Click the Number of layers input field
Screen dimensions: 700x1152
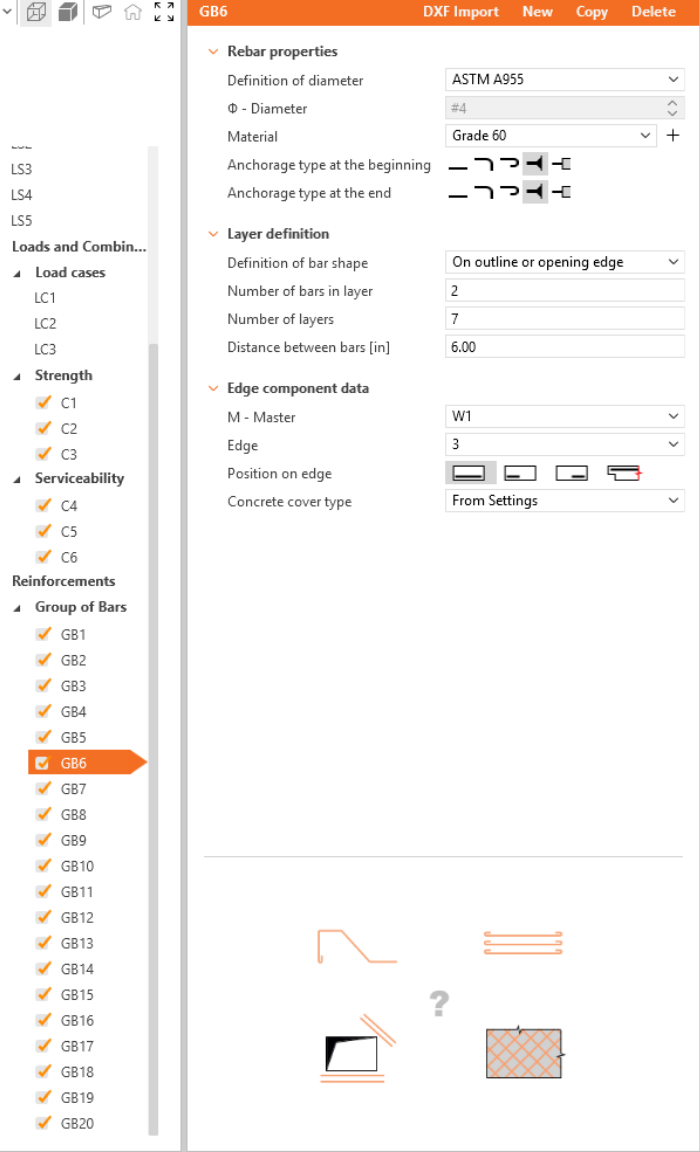564,319
